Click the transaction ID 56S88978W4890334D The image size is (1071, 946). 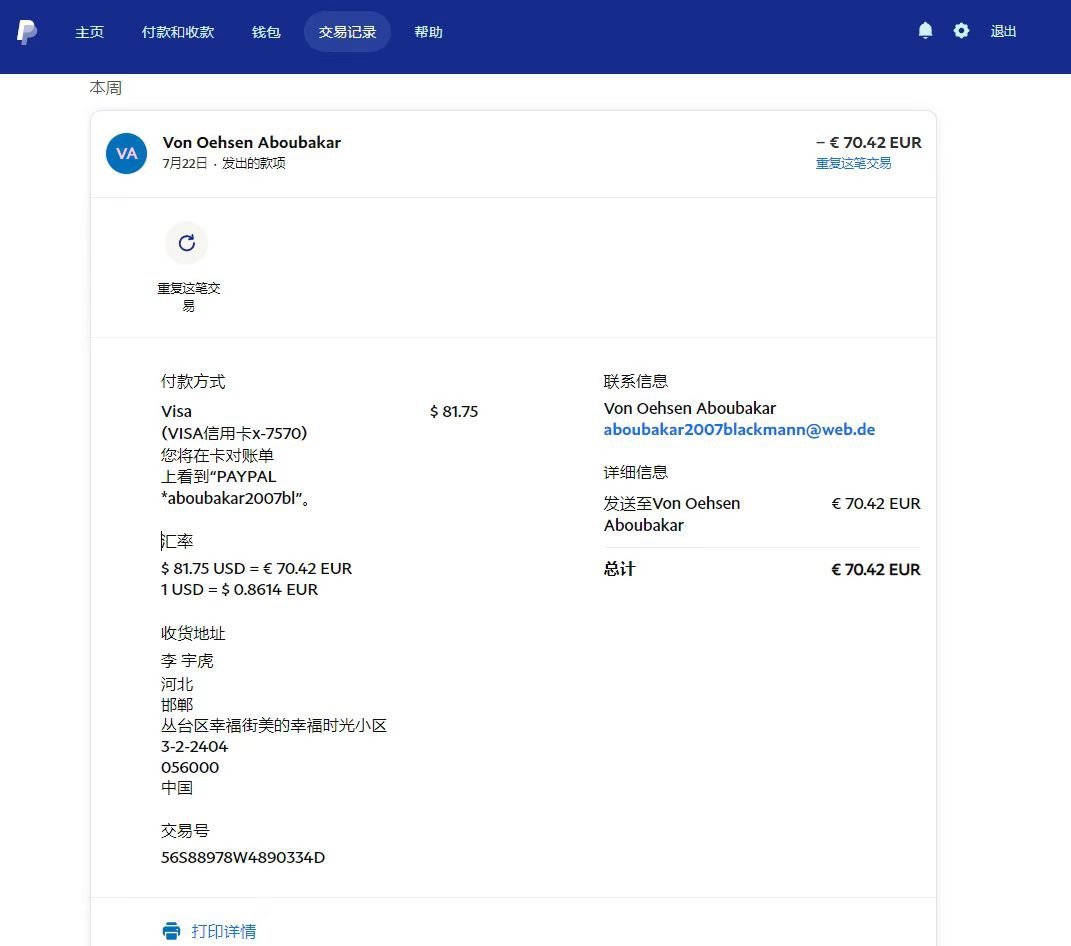pyautogui.click(x=243, y=857)
